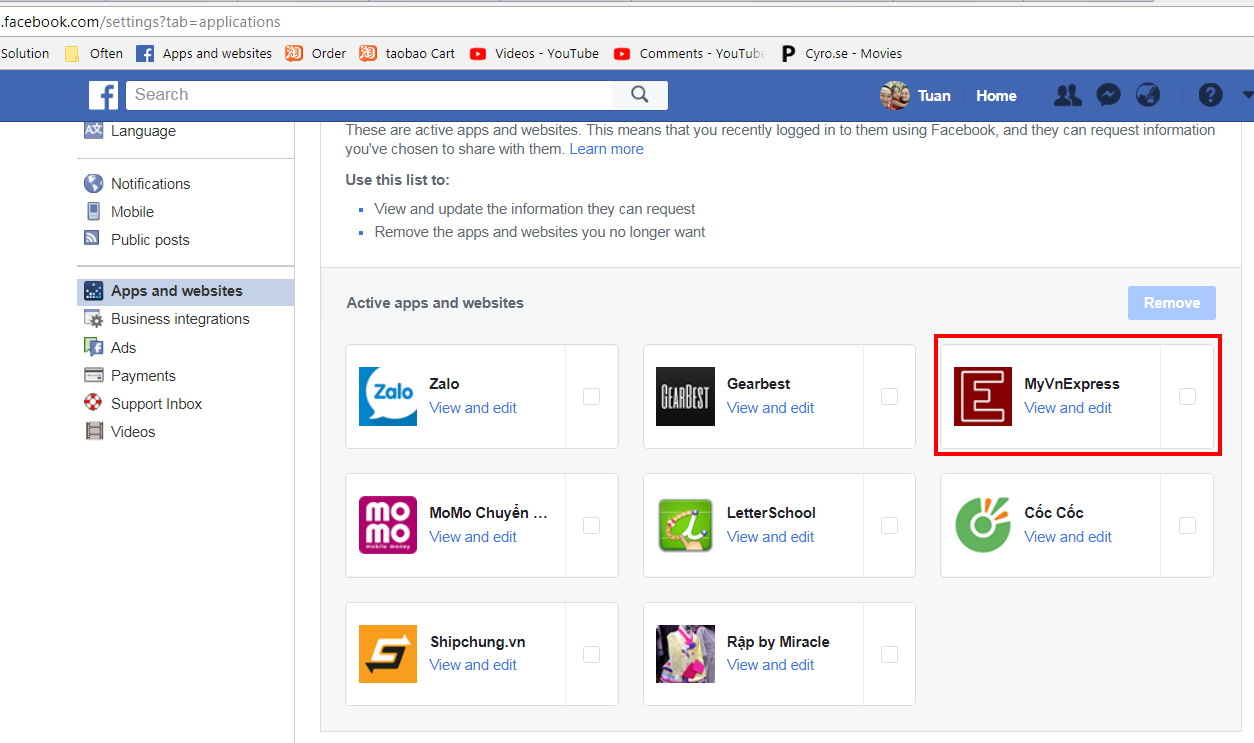The height and width of the screenshot is (743, 1254).
Task: Click the Rập by Miracle app thumbnail
Action: click(685, 654)
